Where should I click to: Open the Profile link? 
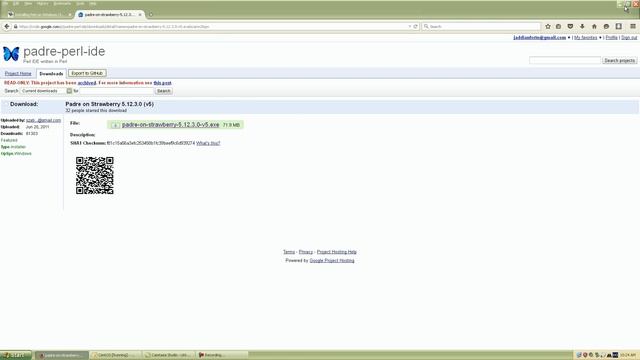click(x=611, y=38)
